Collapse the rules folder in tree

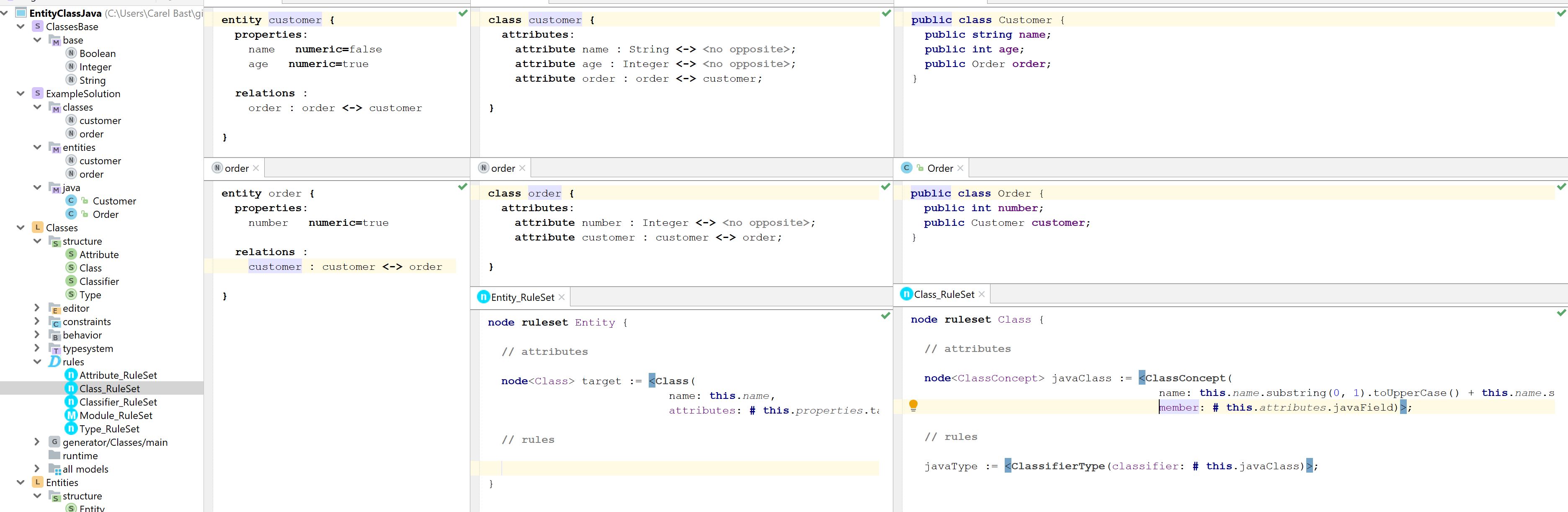tap(37, 362)
